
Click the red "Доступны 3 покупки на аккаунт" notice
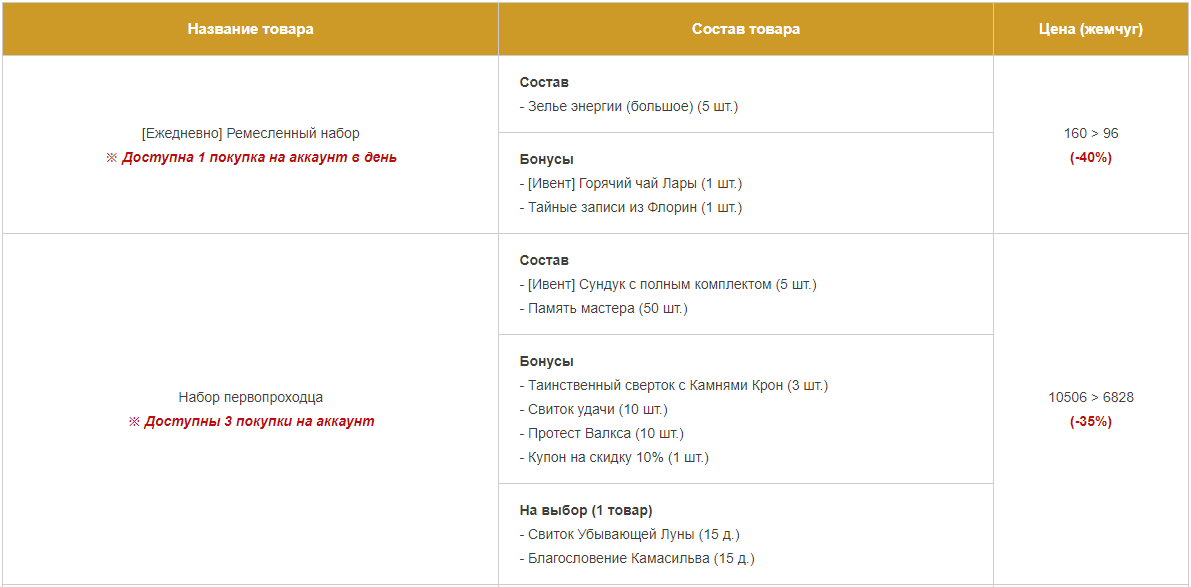tap(258, 421)
